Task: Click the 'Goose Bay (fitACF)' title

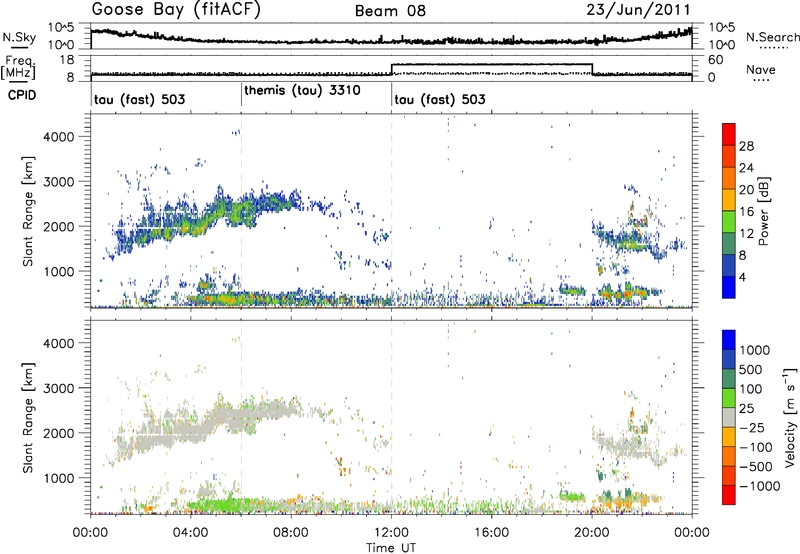Action: pyautogui.click(x=176, y=10)
